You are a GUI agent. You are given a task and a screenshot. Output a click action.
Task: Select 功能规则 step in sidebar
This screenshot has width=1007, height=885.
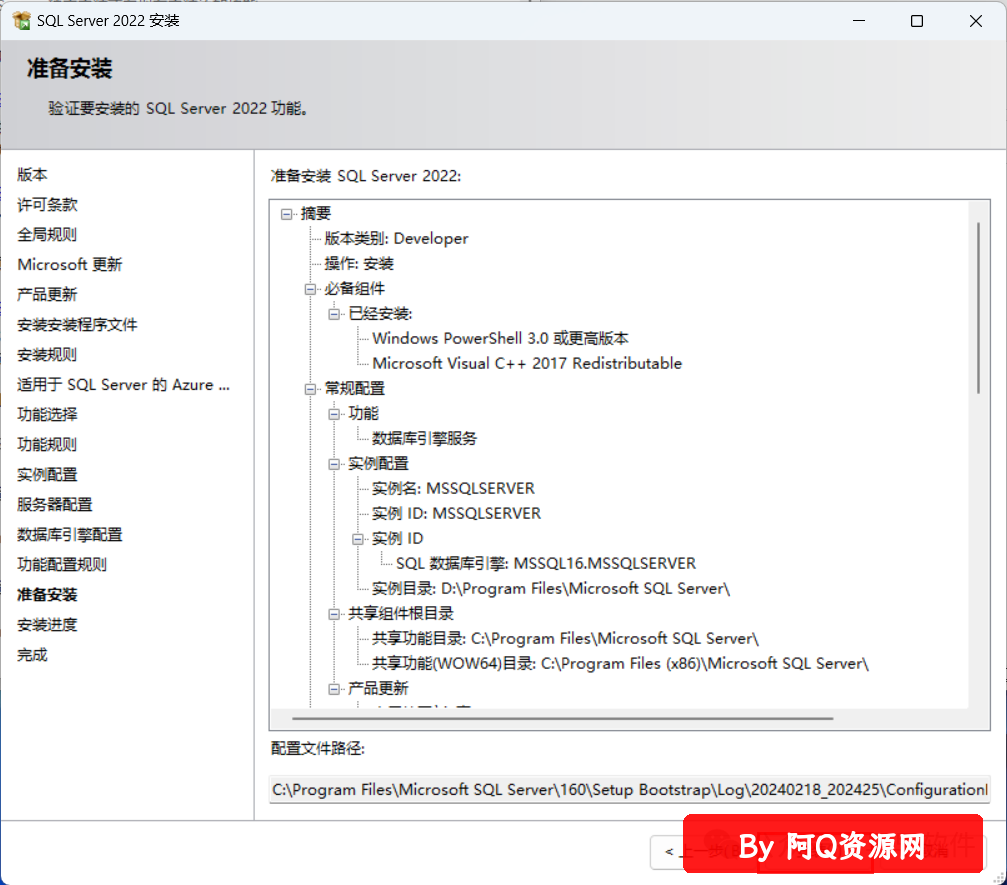click(47, 444)
